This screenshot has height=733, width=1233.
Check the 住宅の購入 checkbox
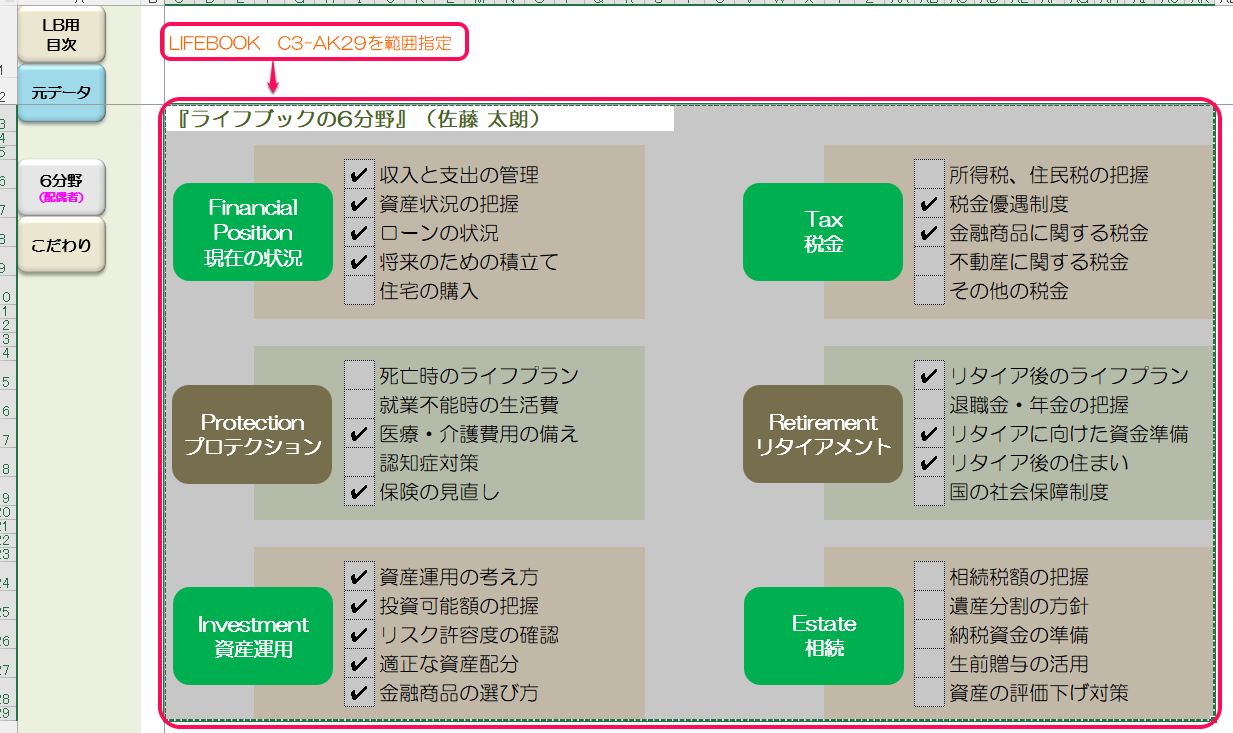(359, 291)
